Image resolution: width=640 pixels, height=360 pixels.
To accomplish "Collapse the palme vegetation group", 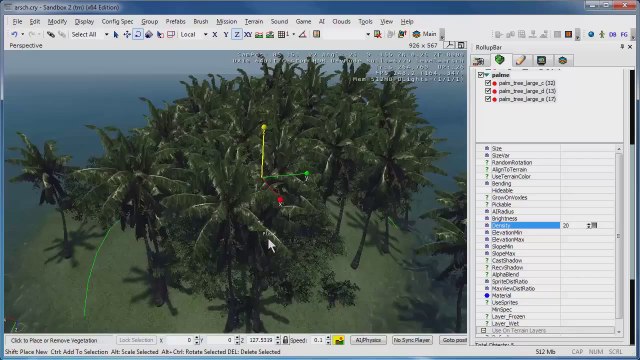I will pos(487,75).
